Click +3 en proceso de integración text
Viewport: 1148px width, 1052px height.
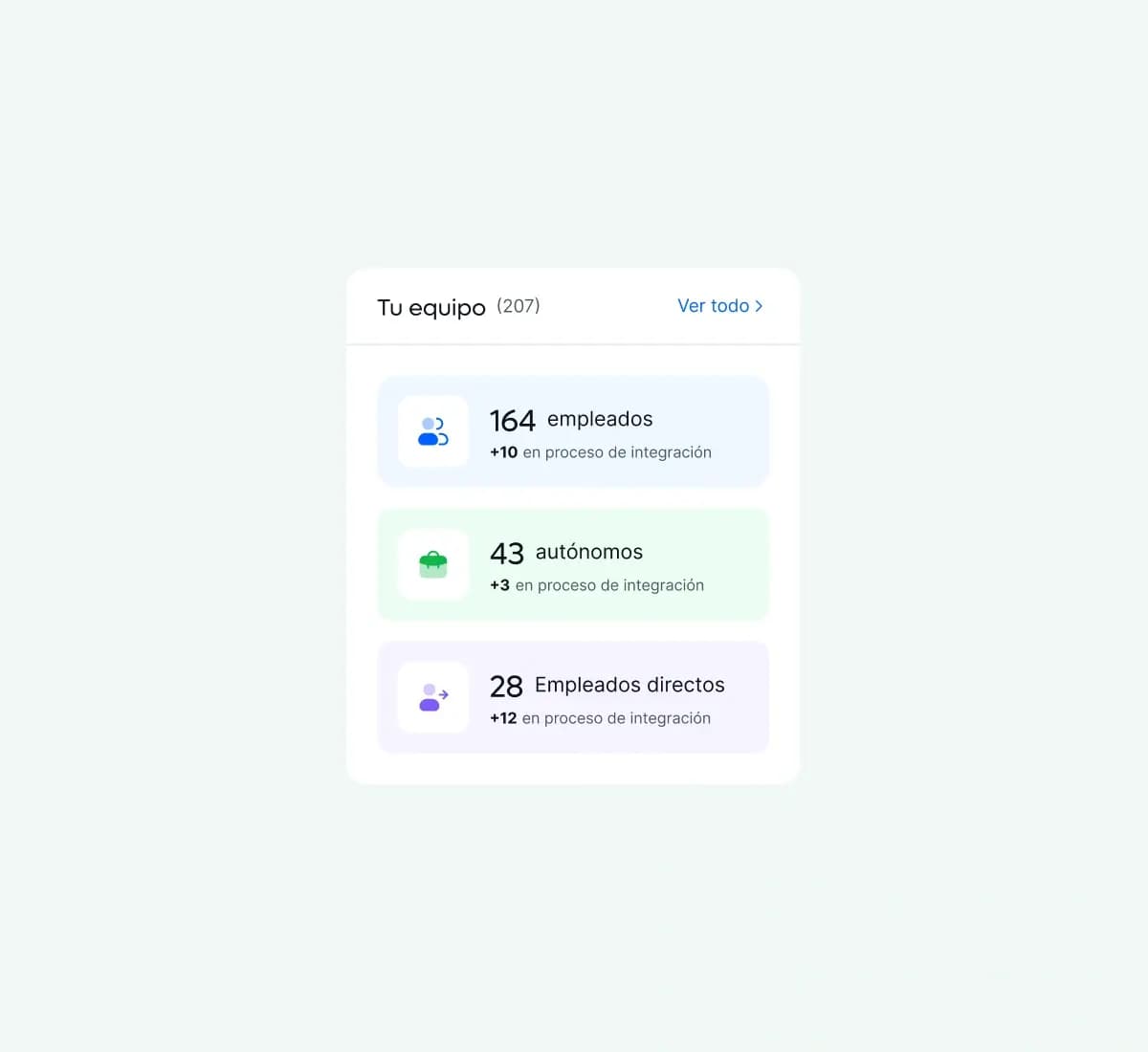tap(597, 585)
